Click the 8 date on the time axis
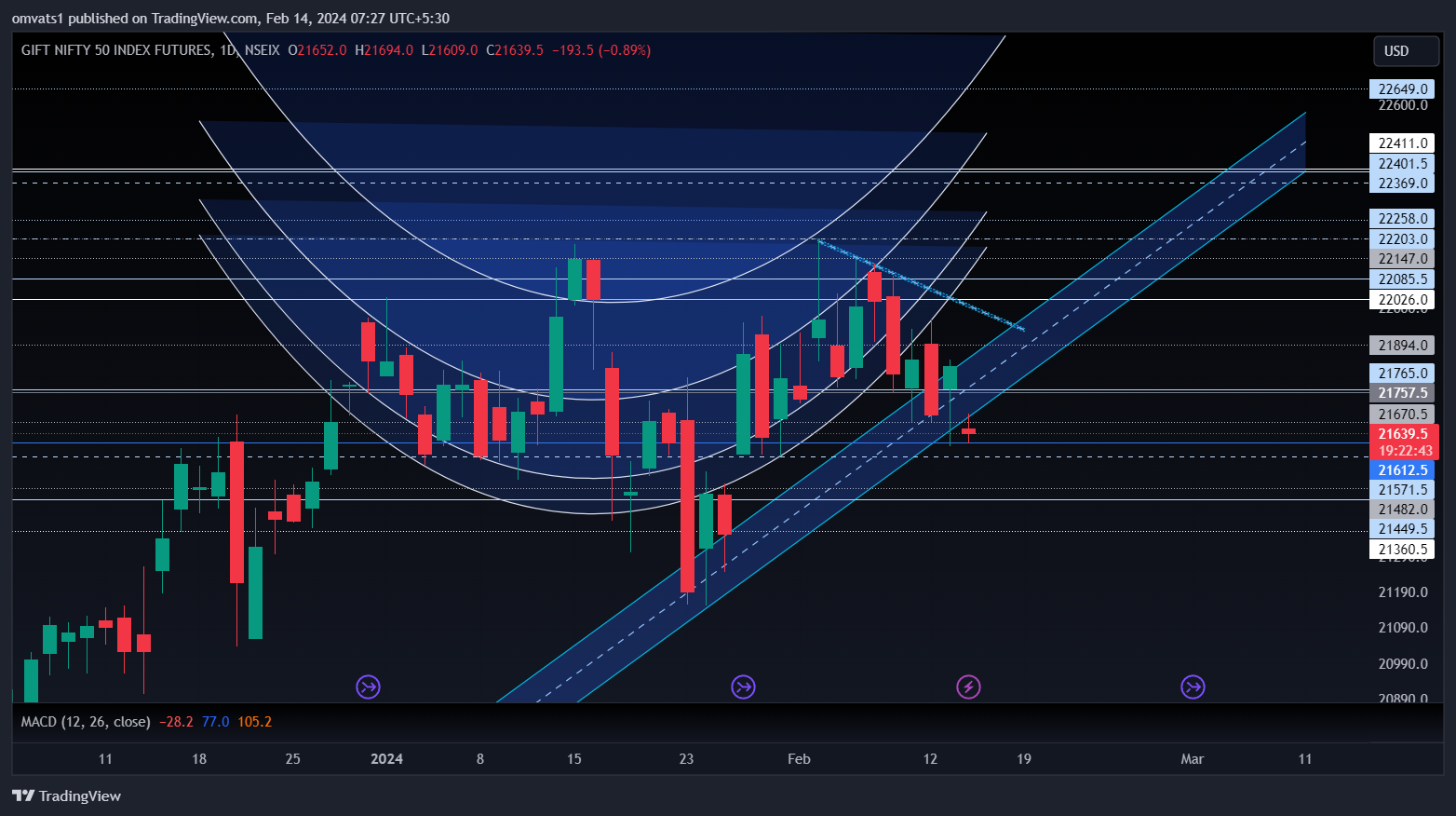Viewport: 1456px width, 816px height. pos(480,759)
